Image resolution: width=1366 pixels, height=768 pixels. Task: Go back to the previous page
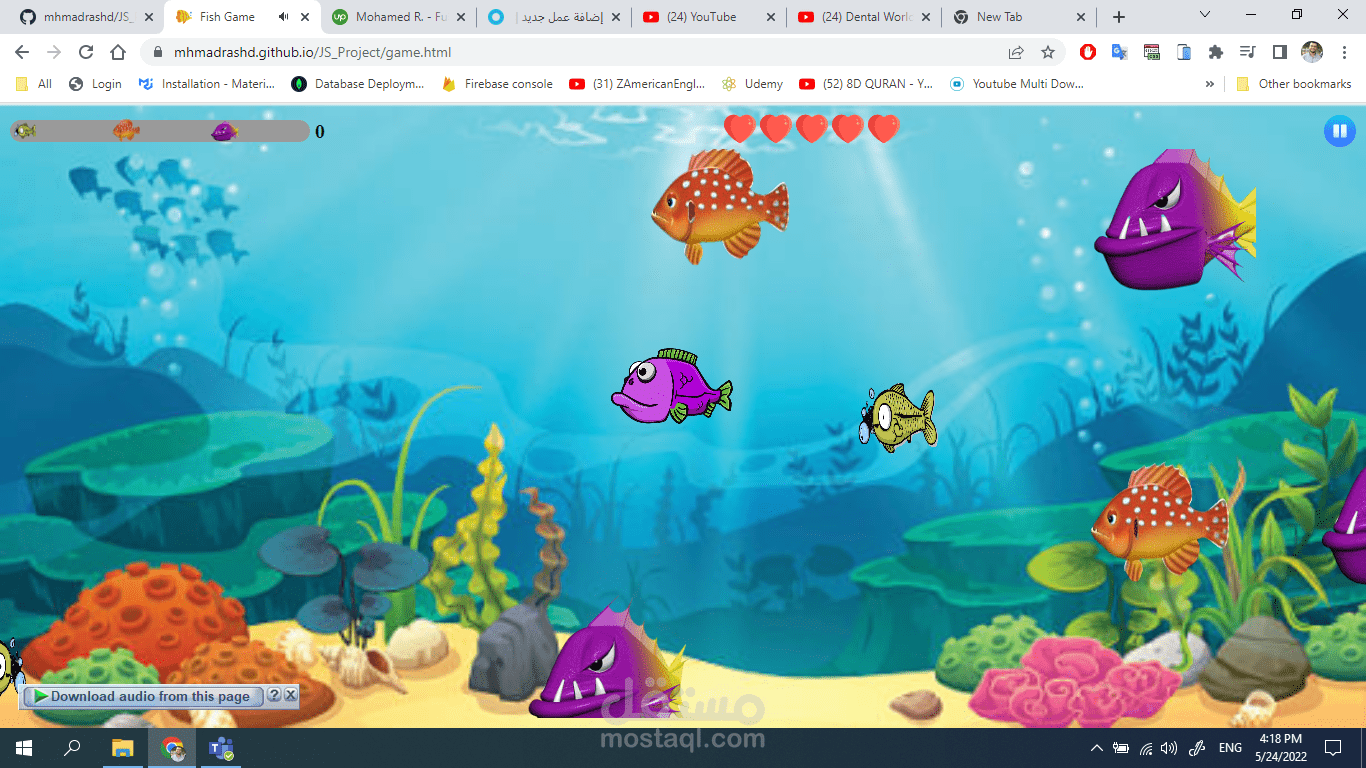point(22,52)
